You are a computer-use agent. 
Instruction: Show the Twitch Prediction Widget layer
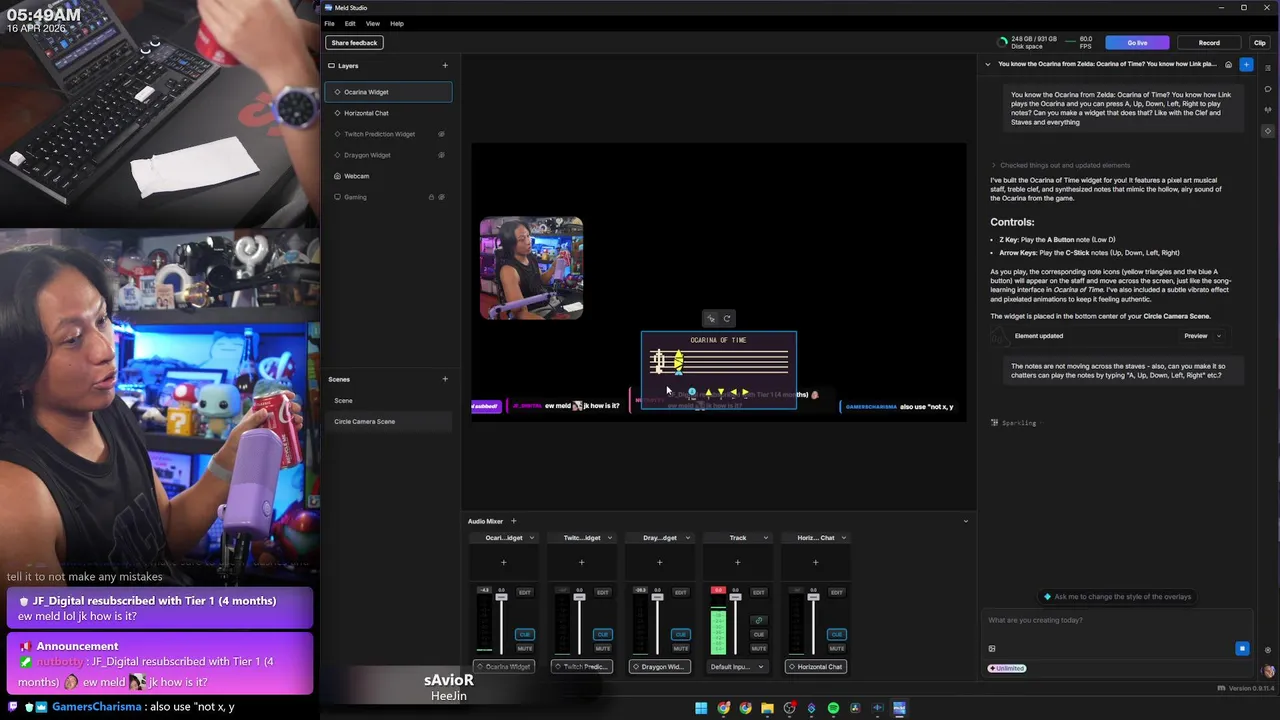point(441,134)
